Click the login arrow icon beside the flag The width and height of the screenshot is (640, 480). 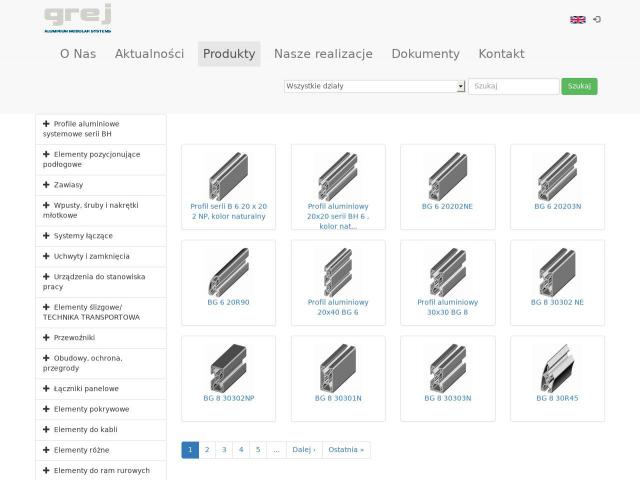coord(597,19)
